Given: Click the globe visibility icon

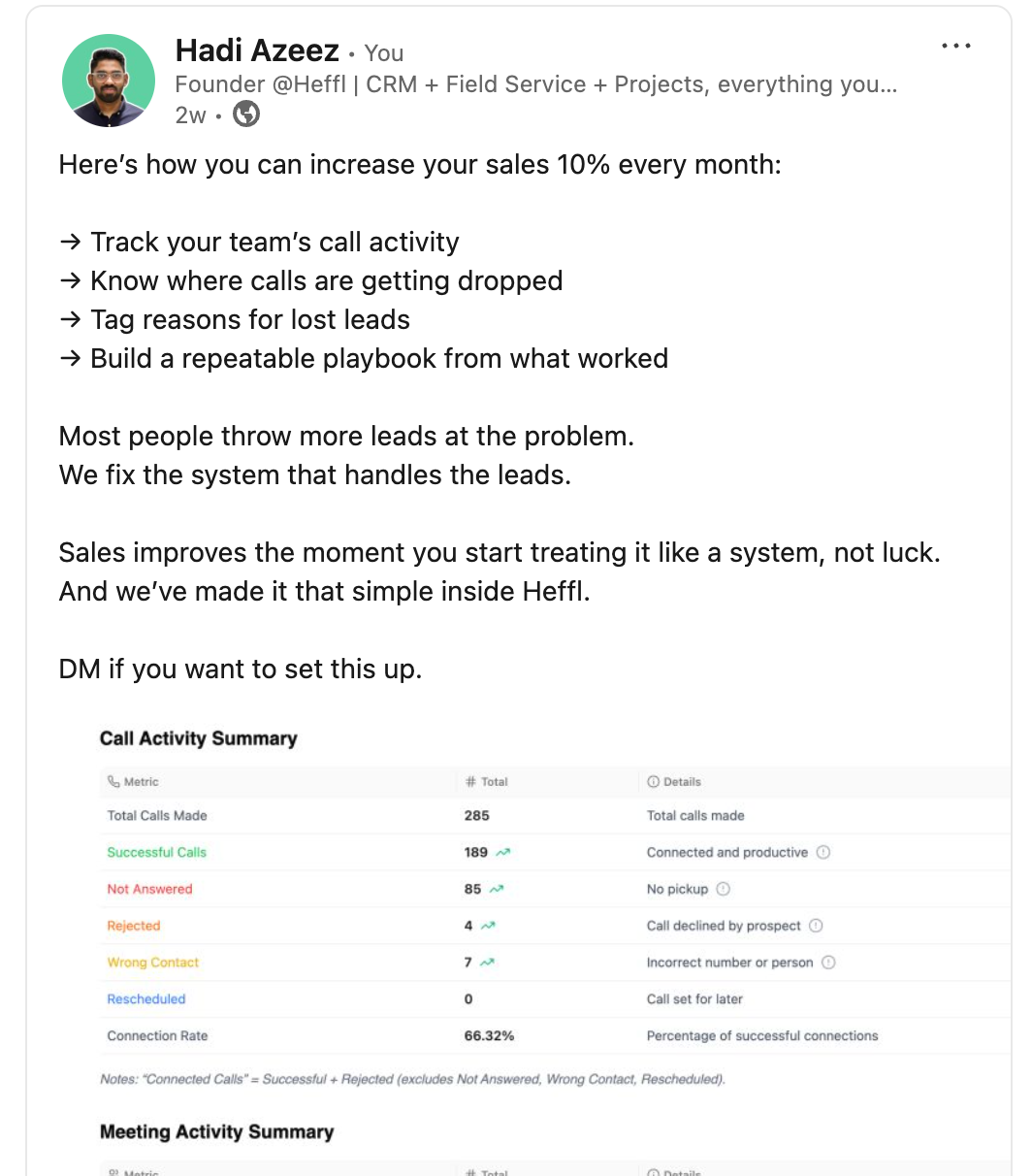Looking at the screenshot, I should [247, 114].
